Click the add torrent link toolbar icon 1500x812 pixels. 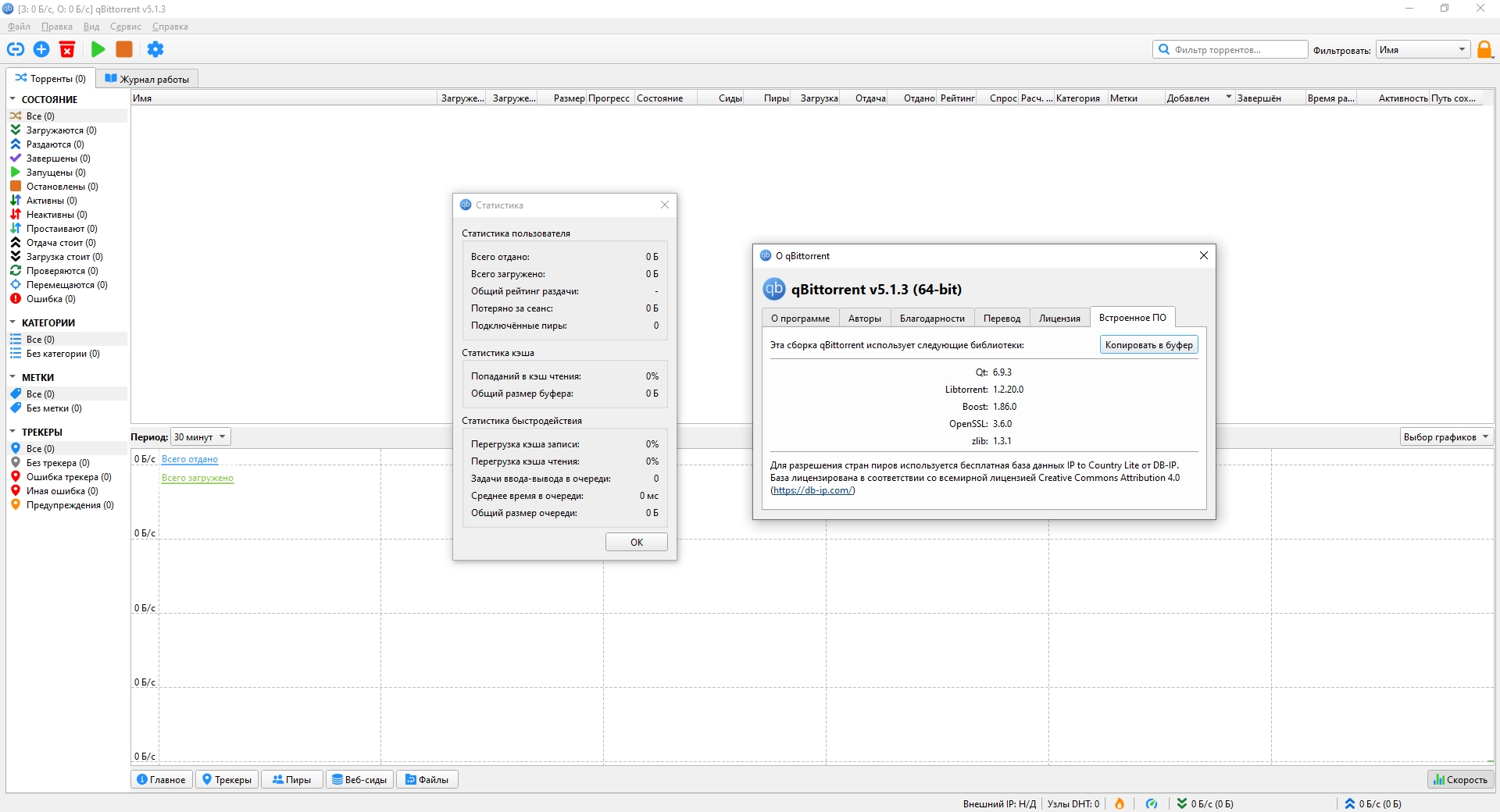pyautogui.click(x=16, y=49)
